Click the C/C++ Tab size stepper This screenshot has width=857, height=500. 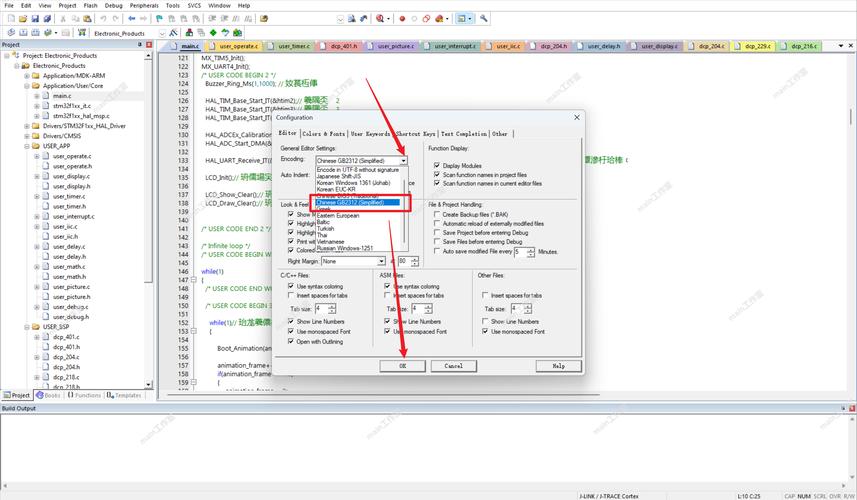[x=332, y=309]
